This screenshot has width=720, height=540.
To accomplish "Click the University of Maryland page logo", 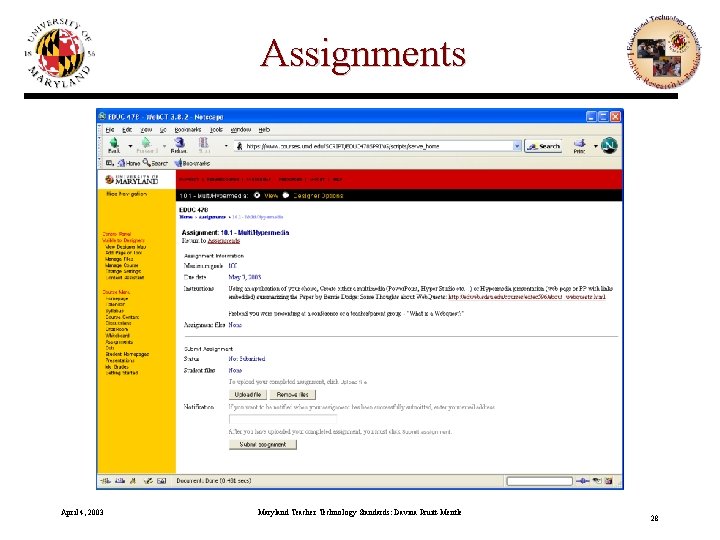I will pos(131,180).
